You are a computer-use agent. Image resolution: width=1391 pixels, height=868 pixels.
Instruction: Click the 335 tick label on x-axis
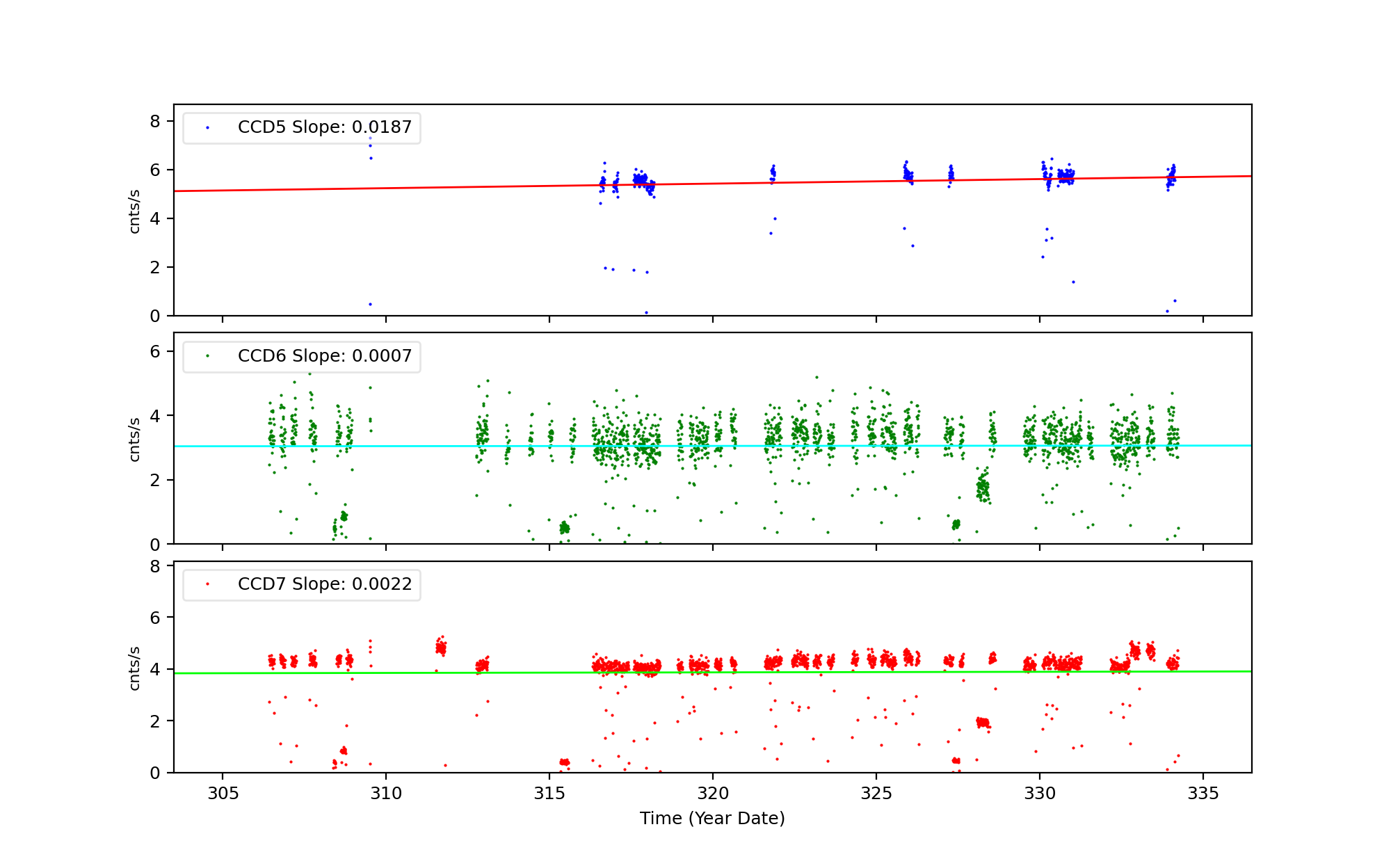1203,794
